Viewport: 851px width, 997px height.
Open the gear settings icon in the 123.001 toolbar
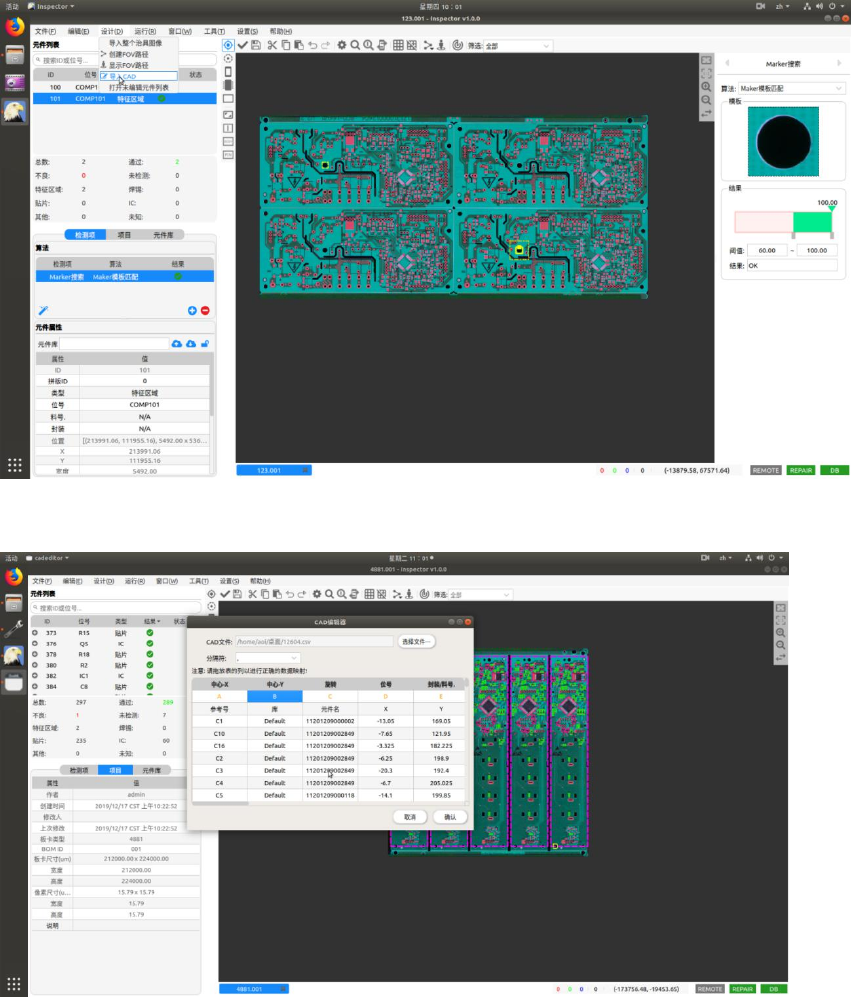click(342, 45)
